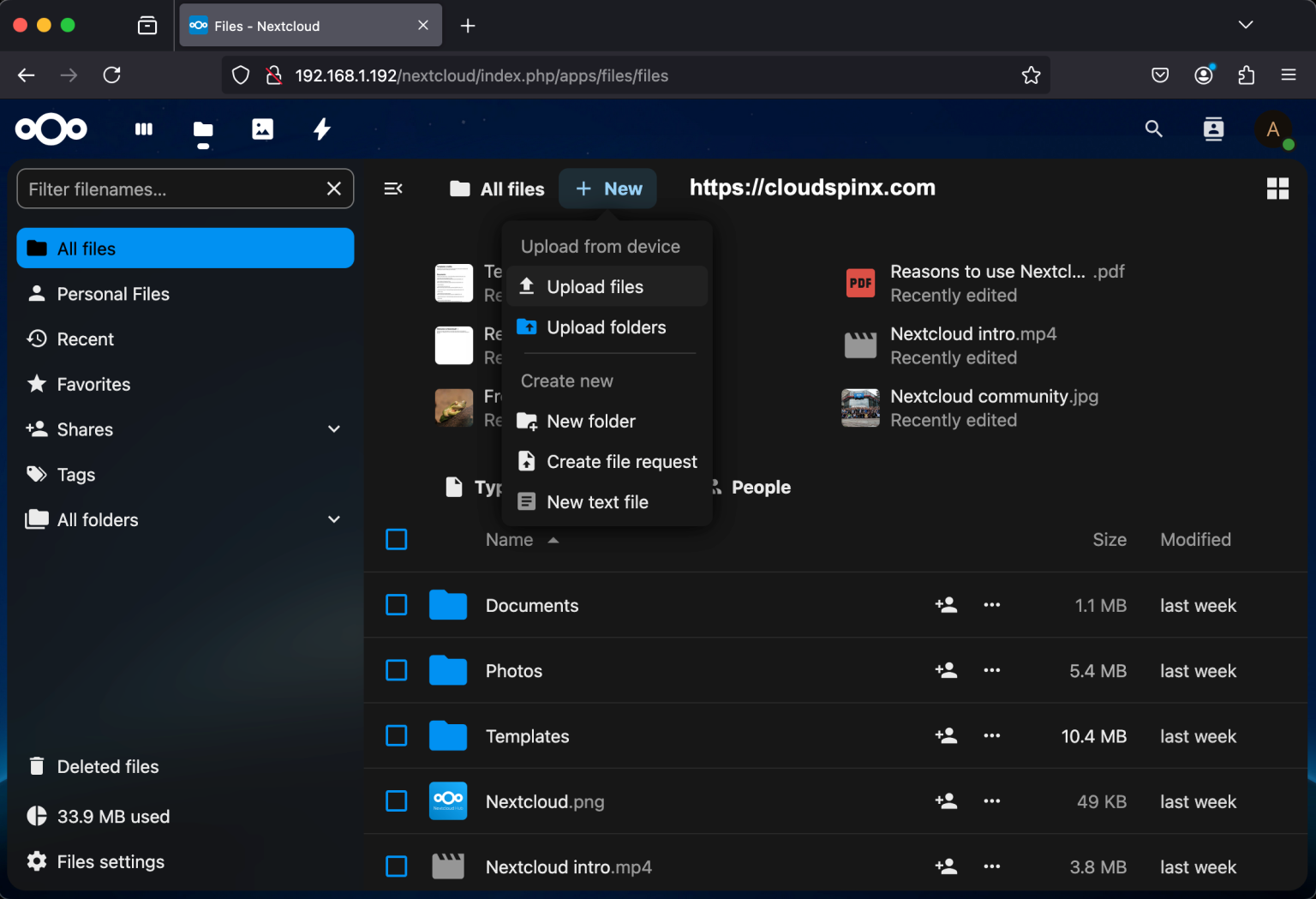Open the Activity app (lightning icon)
This screenshot has width=1316, height=899.
[322, 129]
